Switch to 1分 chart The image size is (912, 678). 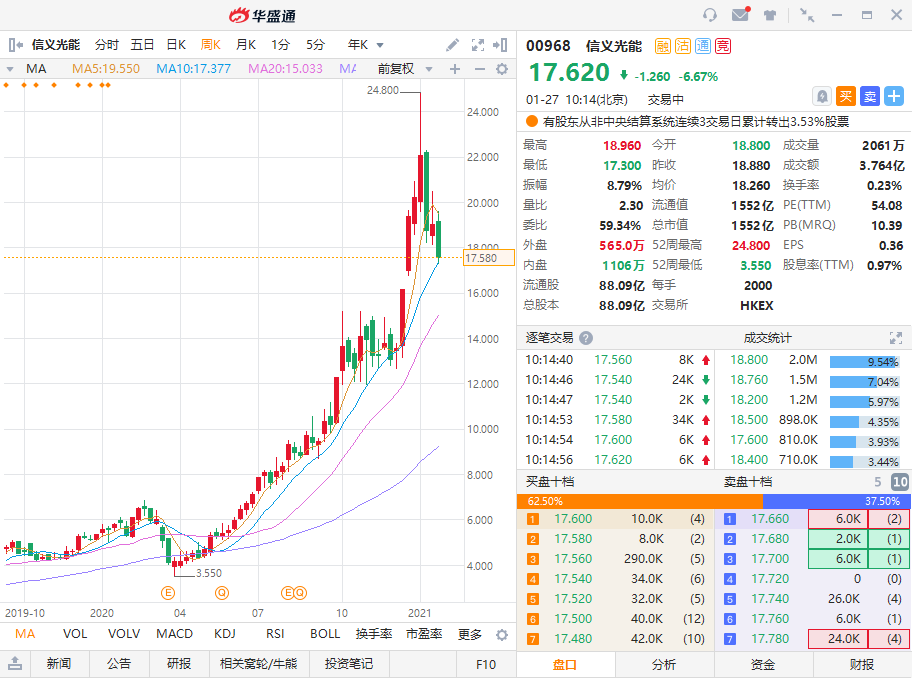(280, 45)
